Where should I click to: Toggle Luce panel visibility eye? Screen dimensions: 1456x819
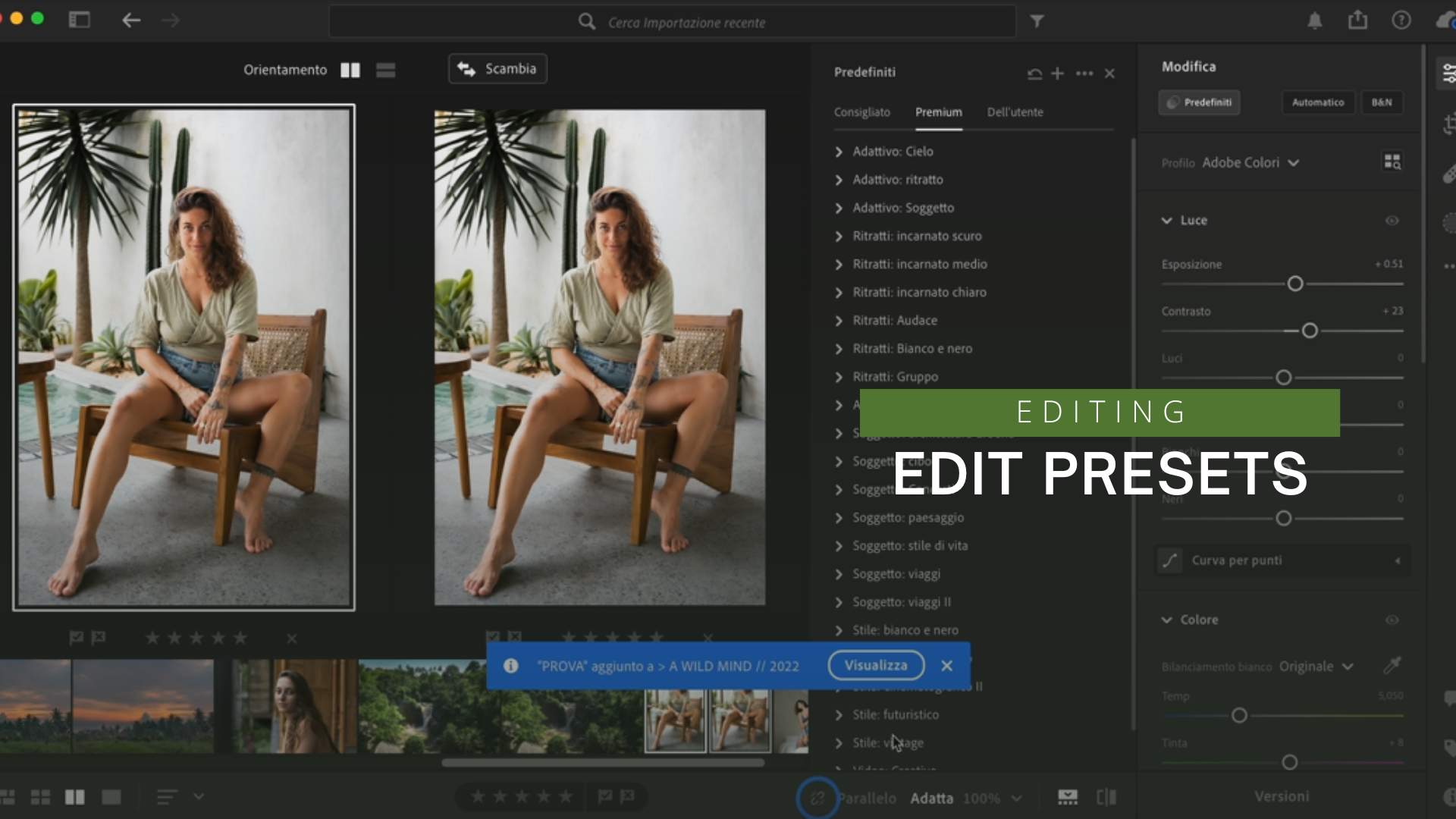click(x=1392, y=221)
